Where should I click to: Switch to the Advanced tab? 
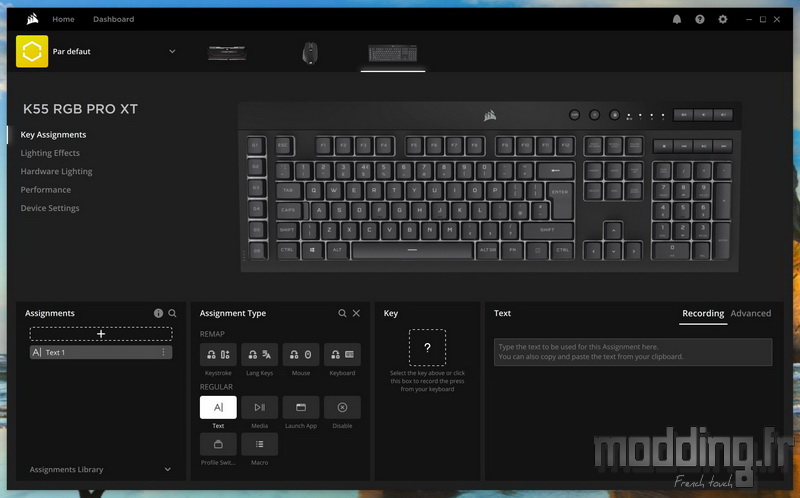tap(751, 313)
